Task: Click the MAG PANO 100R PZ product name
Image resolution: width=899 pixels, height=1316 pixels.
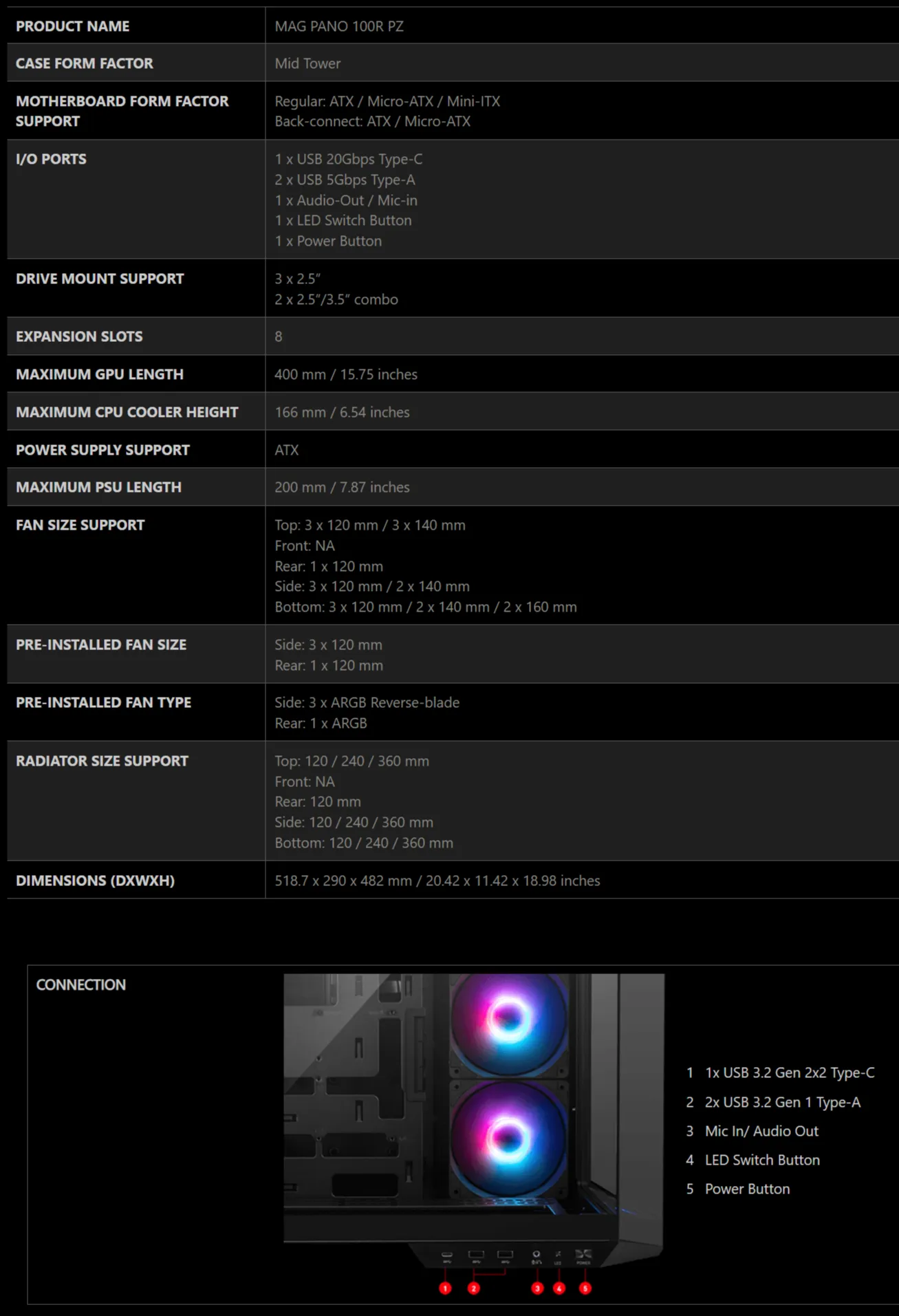Action: (339, 26)
